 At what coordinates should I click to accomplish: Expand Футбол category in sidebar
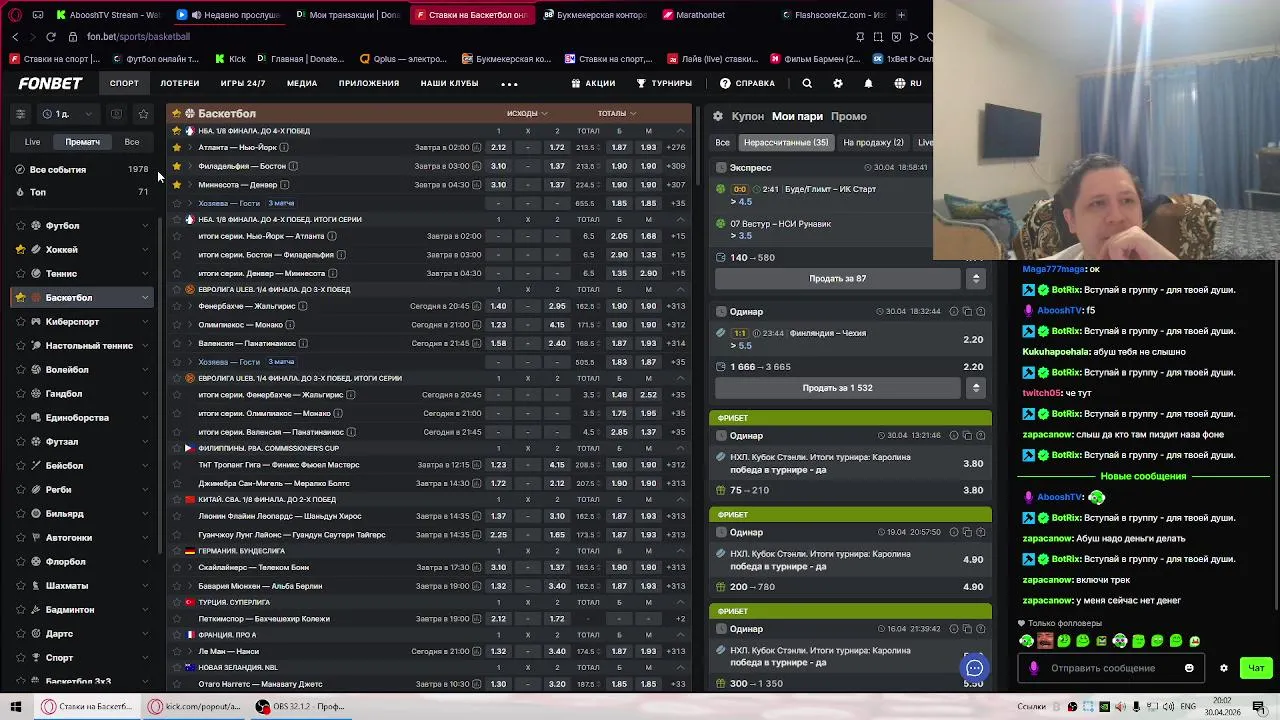coord(145,226)
